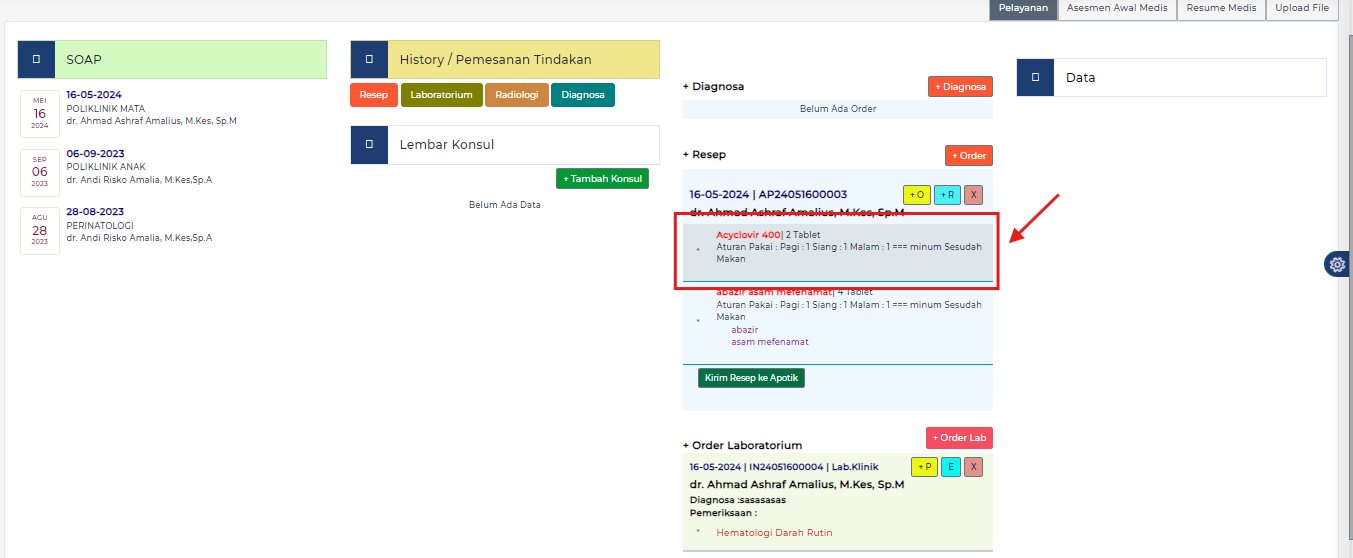Click the Kirim Resep ke Apotik button
This screenshot has width=1353, height=558.
pos(751,378)
